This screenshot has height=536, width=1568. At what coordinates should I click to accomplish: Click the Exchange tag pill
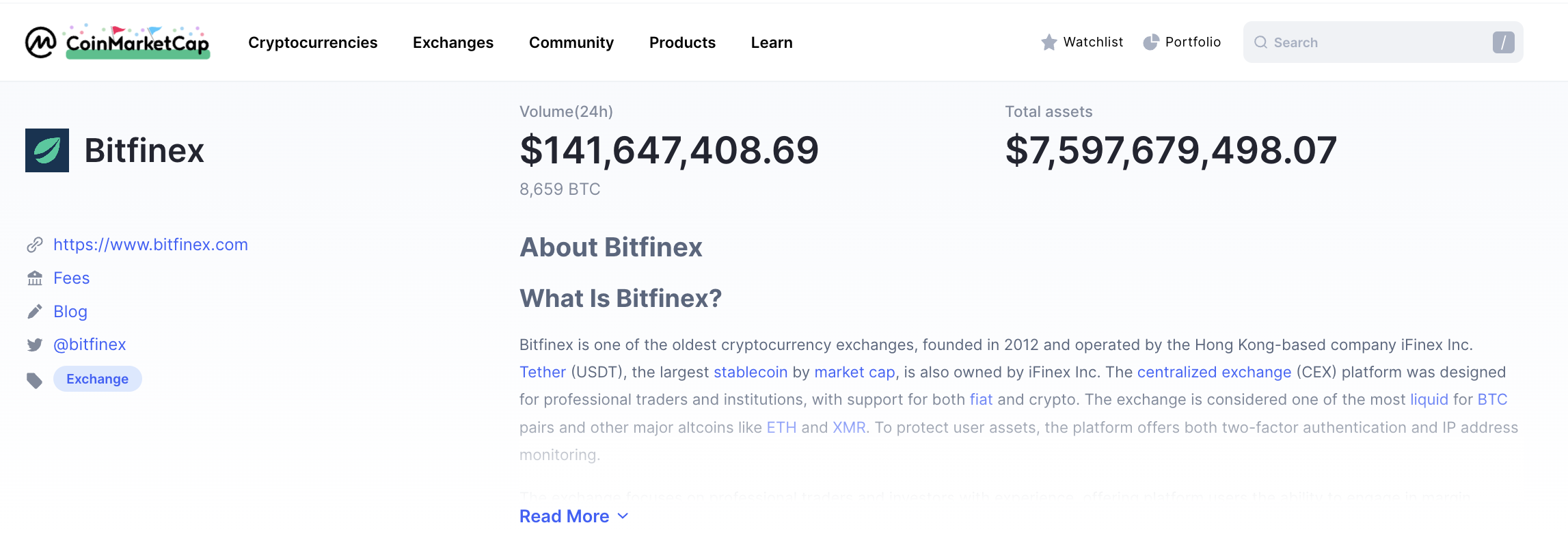97,379
